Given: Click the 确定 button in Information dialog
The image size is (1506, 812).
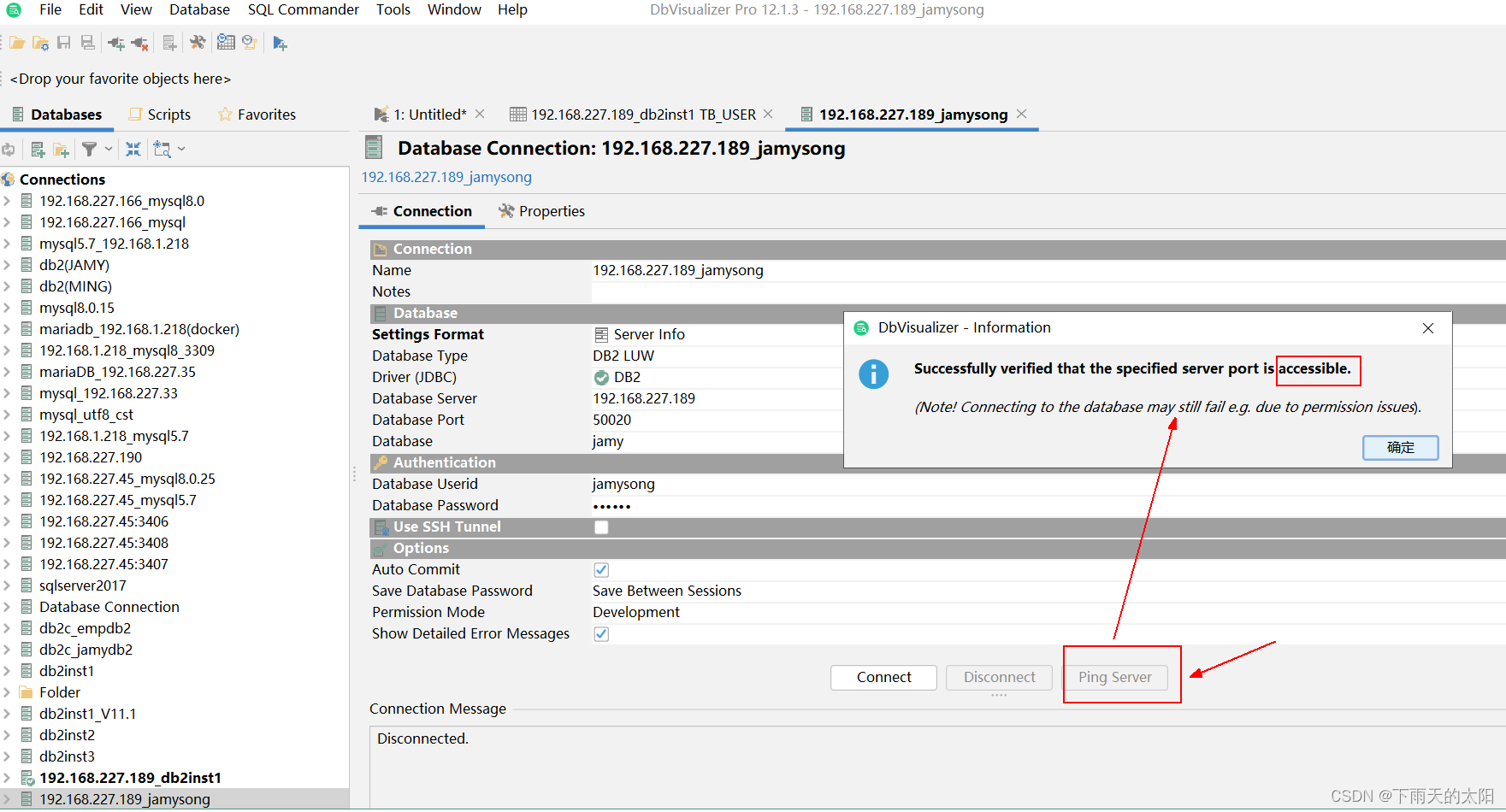Looking at the screenshot, I should click(x=1400, y=447).
